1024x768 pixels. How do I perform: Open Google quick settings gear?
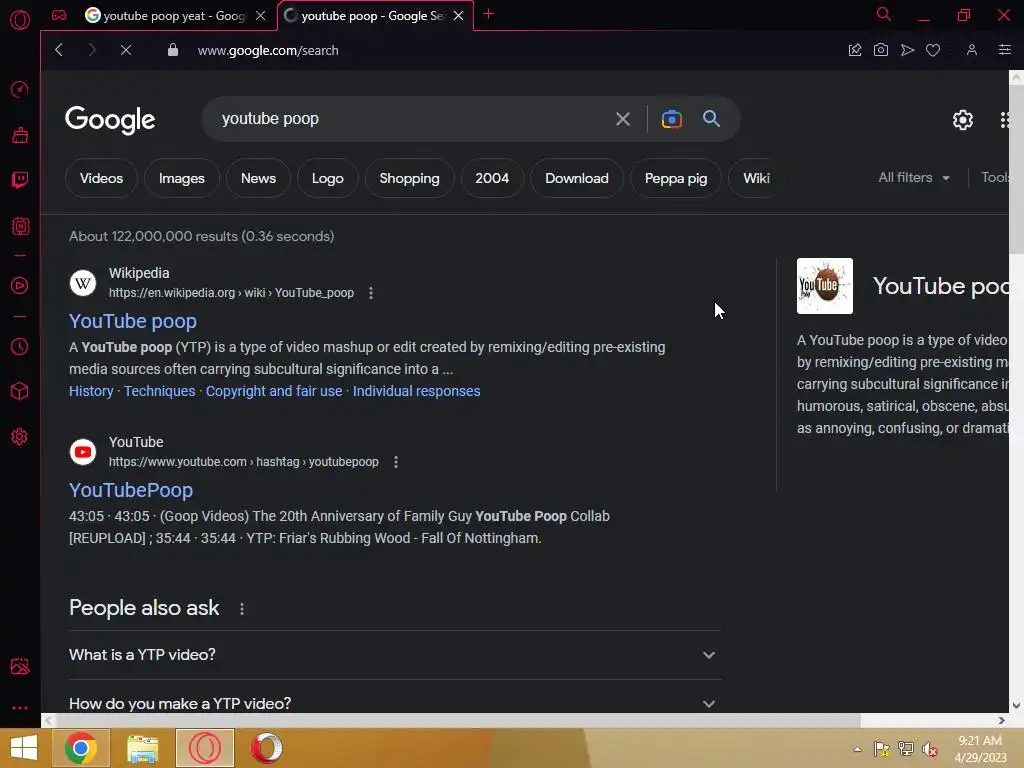pos(963,120)
